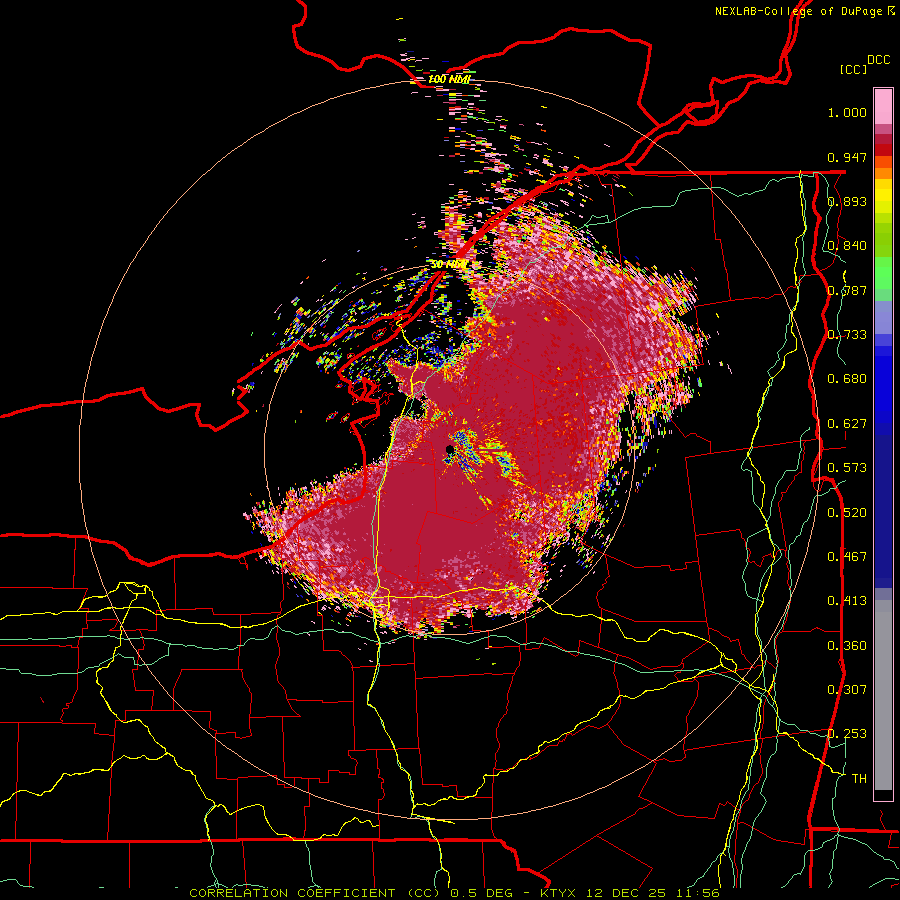Click the 0.840 color scale value
Viewport: 900px width, 900px height.
click(x=847, y=246)
